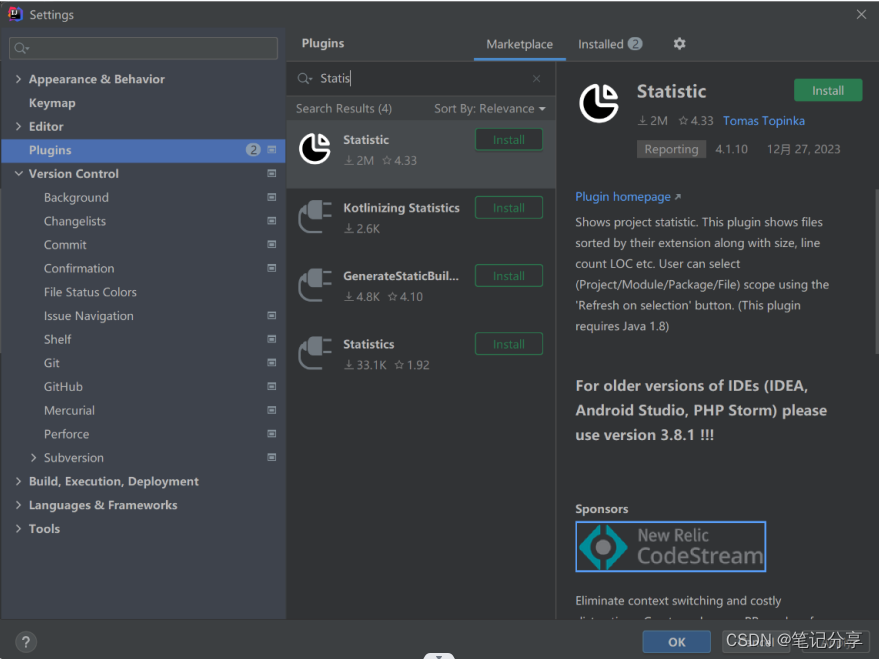The image size is (879, 659).
Task: Click the project-level icon next to Plugins
Action: 272,150
